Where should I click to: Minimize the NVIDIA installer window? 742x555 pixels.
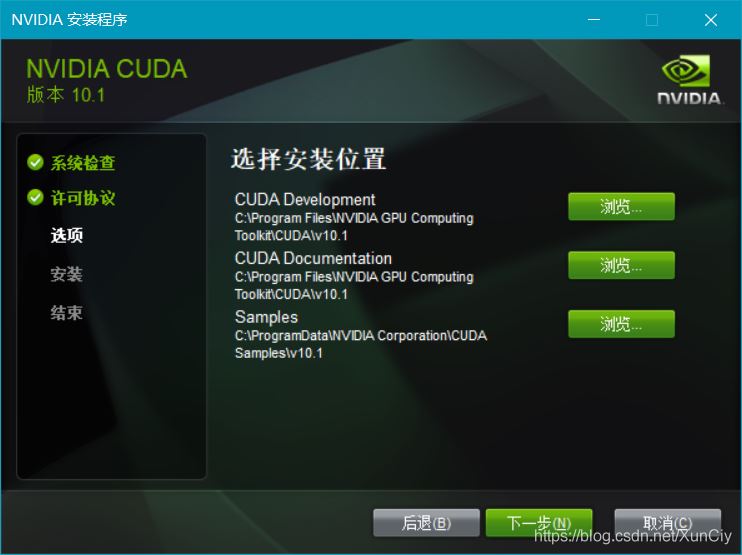click(x=594, y=19)
